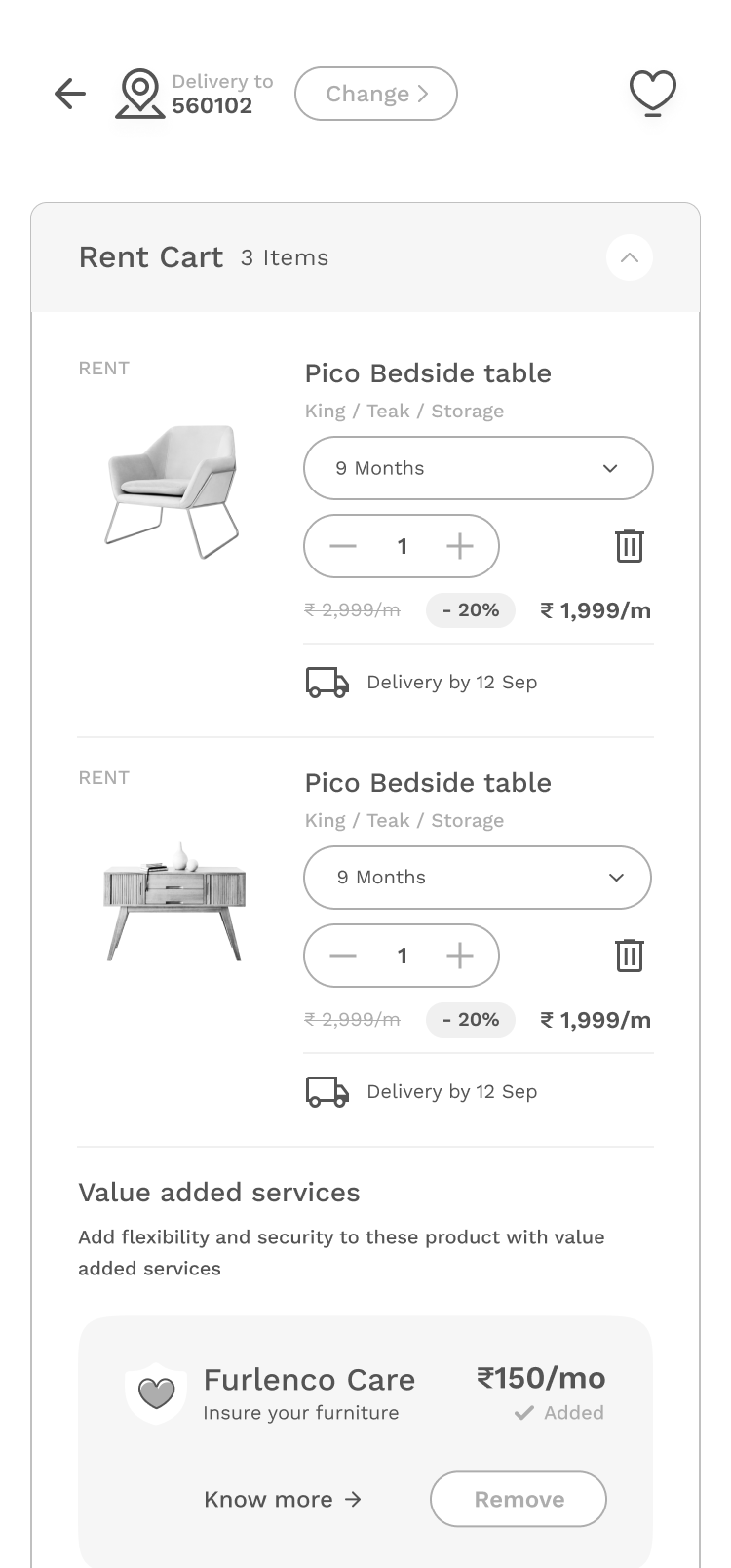Screen dimensions: 731x1568
Task: Delete the second cart item via trash icon
Action: (630, 956)
